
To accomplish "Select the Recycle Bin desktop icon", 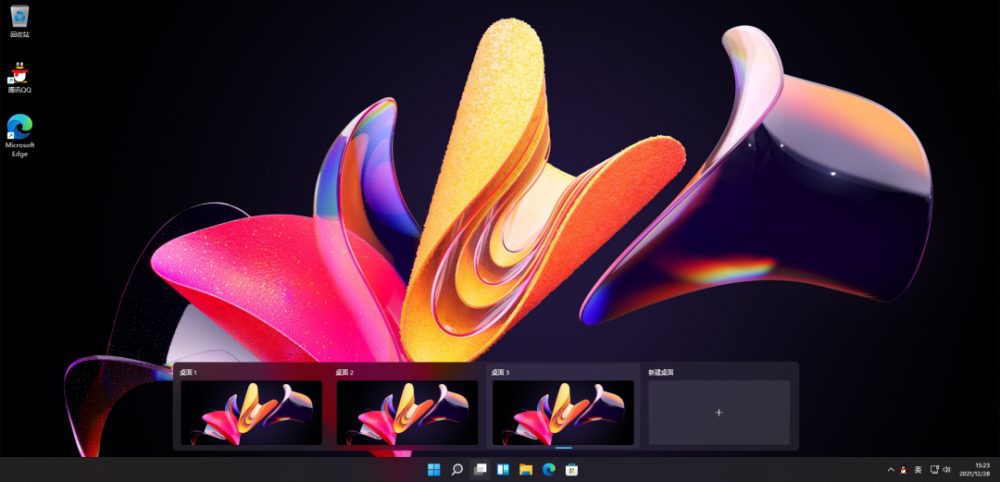I will click(x=19, y=19).
